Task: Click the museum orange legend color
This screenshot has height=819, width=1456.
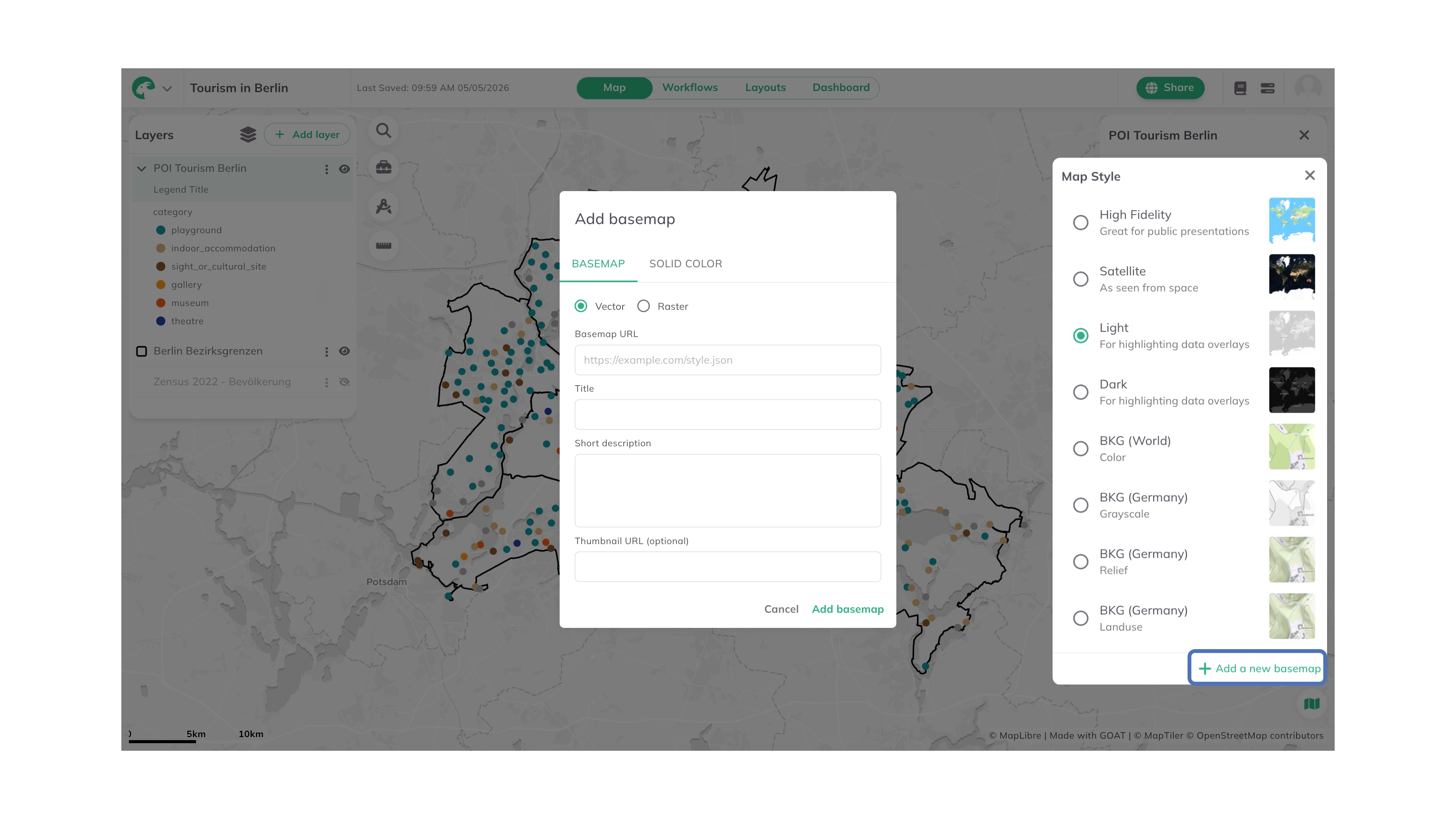Action: pyautogui.click(x=160, y=303)
